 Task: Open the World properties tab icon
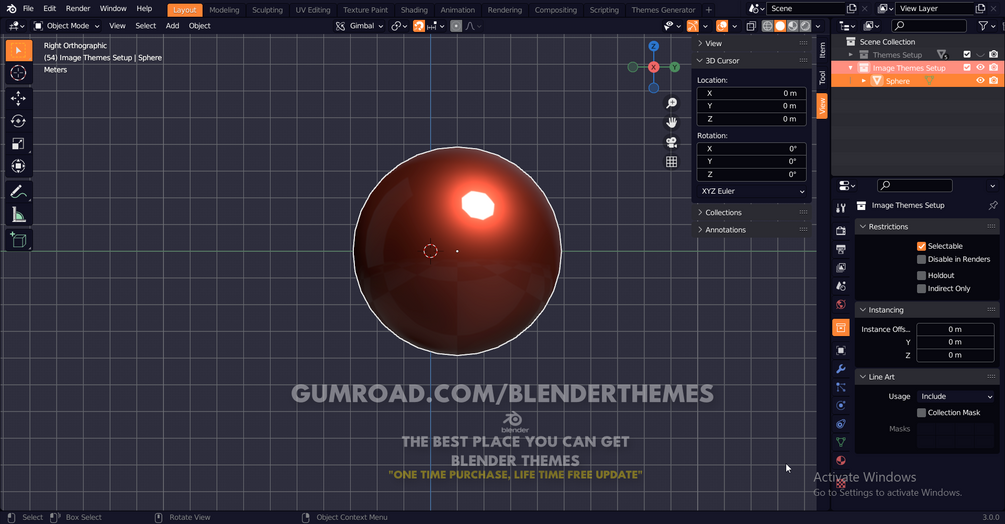(841, 304)
